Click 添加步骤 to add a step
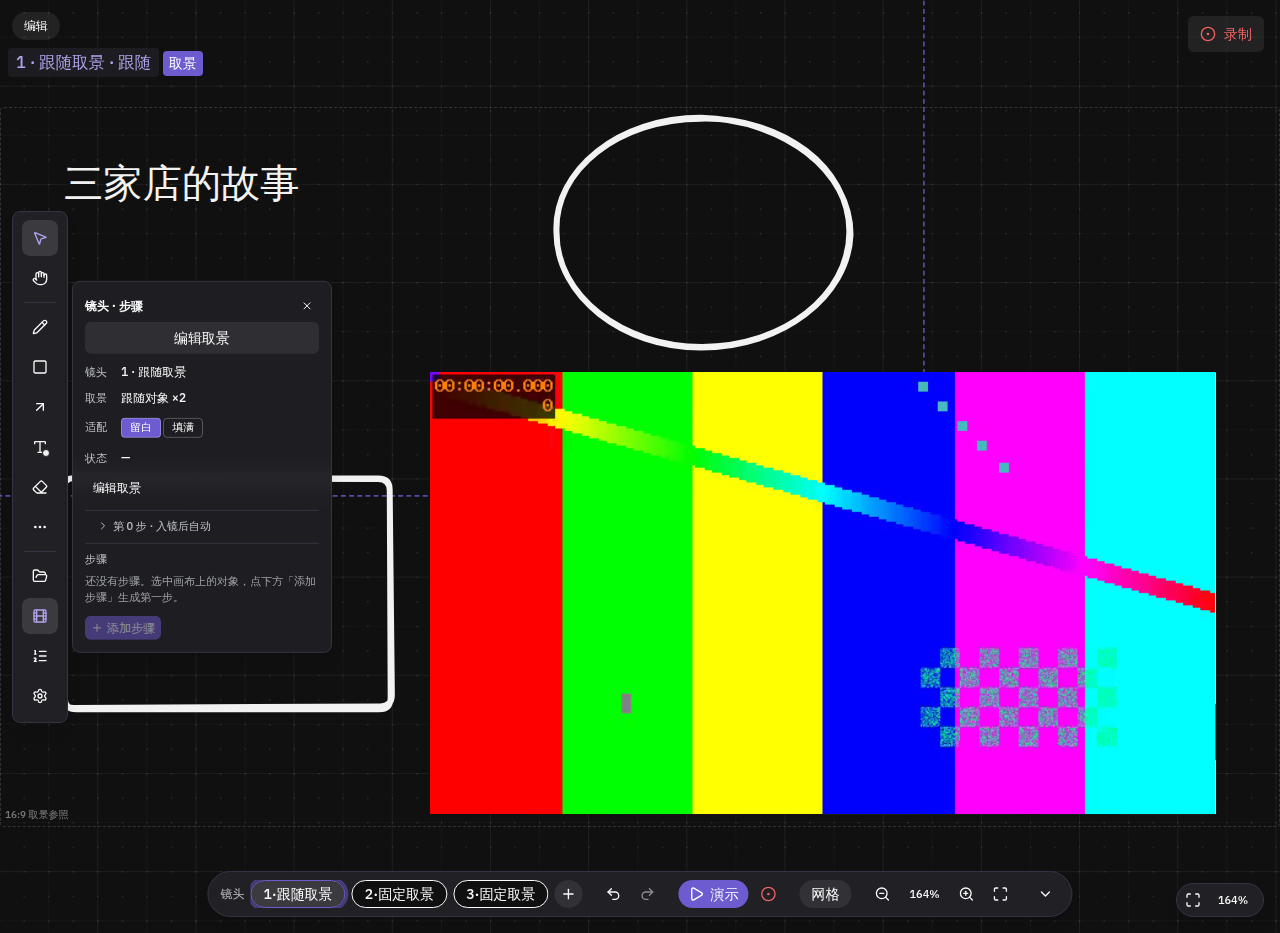 (x=123, y=628)
